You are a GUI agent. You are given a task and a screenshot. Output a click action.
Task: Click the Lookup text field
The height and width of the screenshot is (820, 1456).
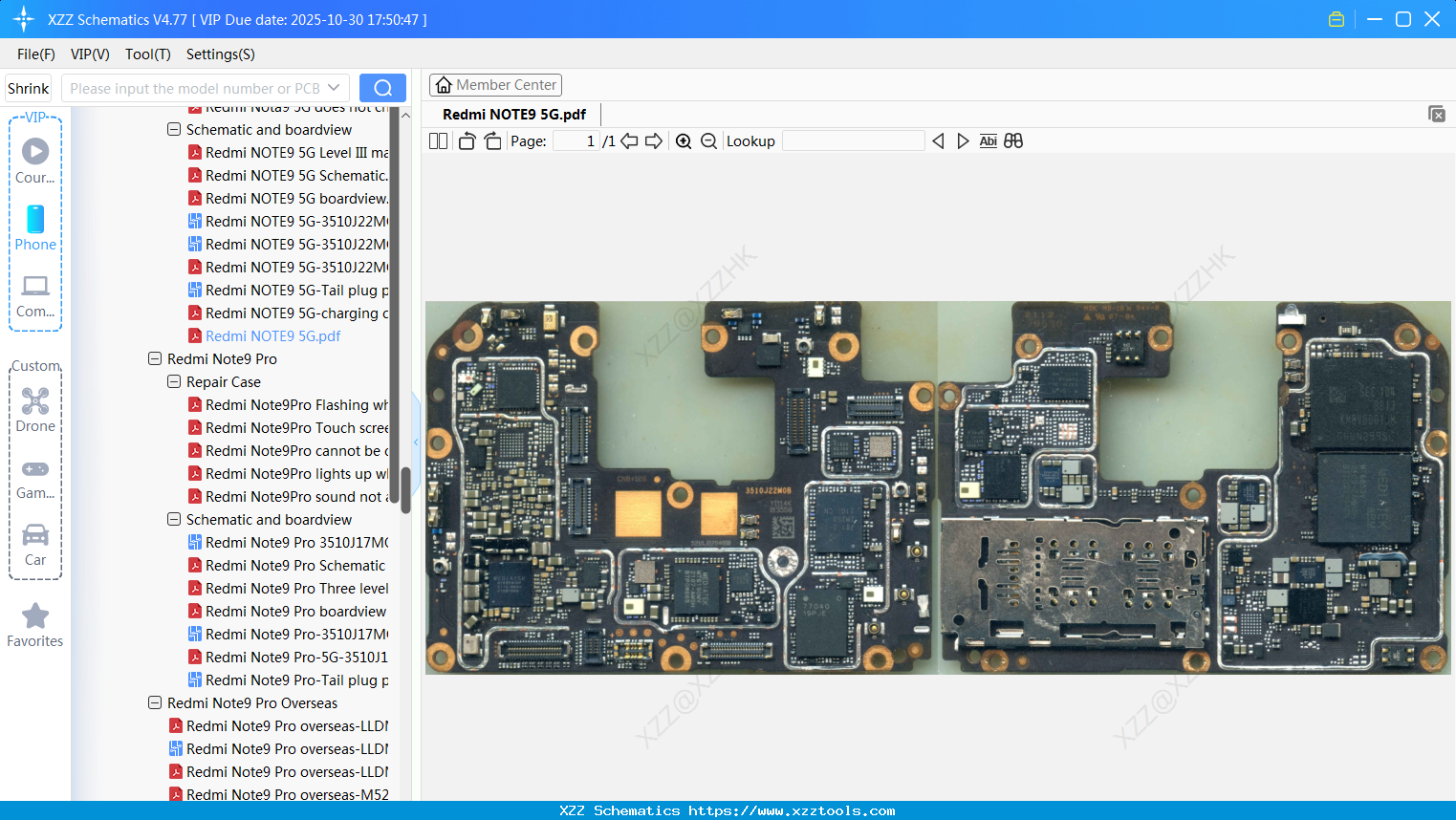pyautogui.click(x=853, y=141)
